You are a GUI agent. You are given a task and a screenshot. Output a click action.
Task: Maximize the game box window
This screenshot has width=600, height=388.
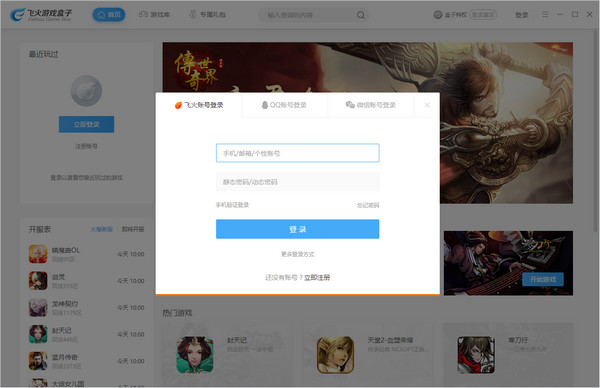tap(575, 14)
